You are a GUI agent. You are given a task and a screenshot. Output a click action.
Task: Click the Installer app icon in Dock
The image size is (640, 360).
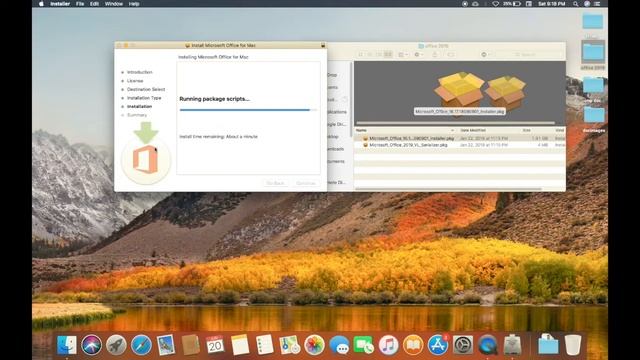513,345
